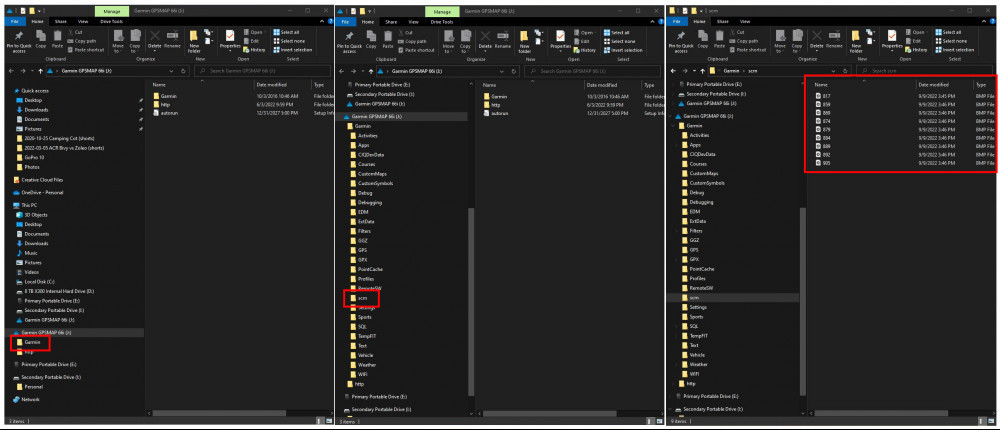Click the Delete icon in middle window

pyautogui.click(x=485, y=38)
